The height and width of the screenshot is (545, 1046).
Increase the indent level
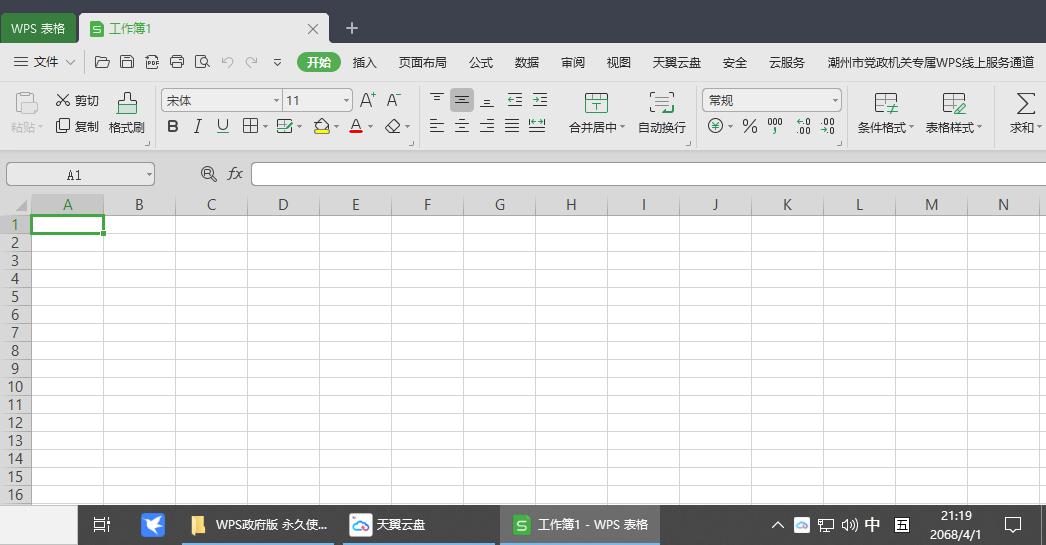coord(540,100)
